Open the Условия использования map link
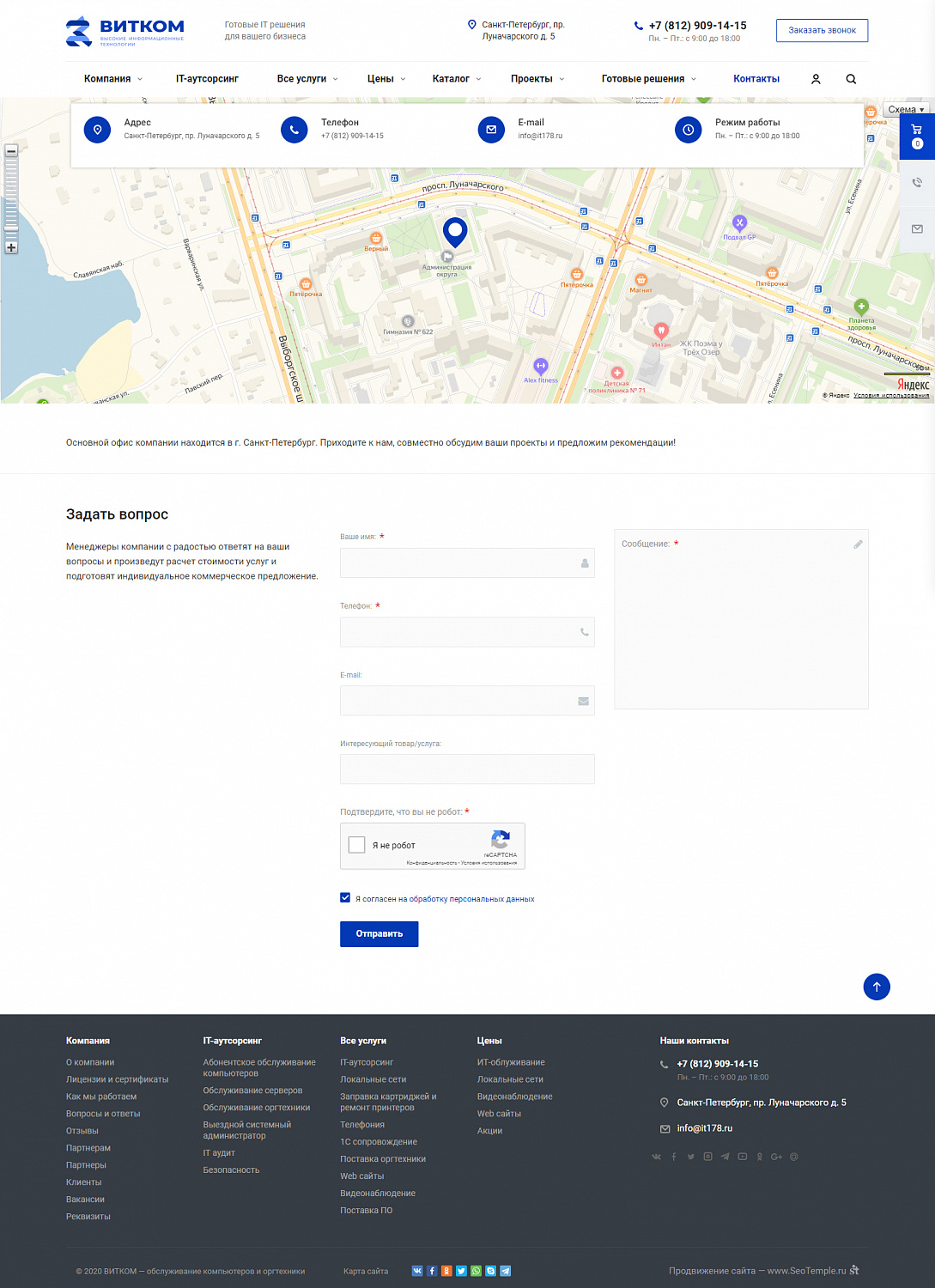Image resolution: width=935 pixels, height=1288 pixels. tap(891, 396)
